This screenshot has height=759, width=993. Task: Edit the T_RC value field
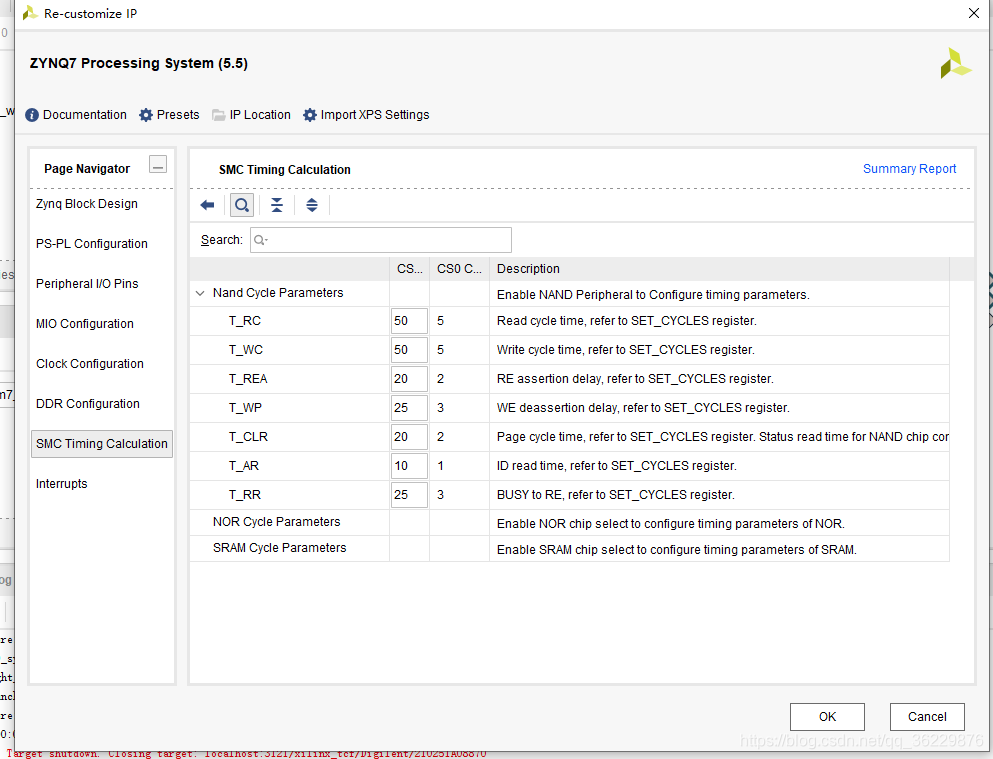tap(409, 321)
